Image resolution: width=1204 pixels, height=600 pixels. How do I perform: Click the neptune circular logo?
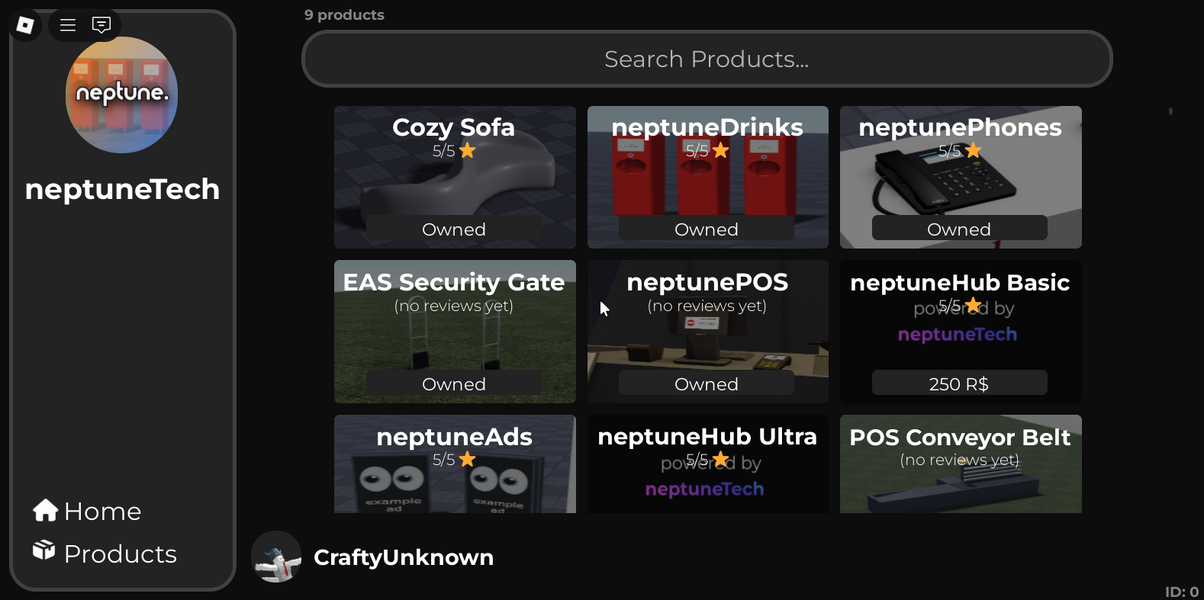click(x=122, y=95)
